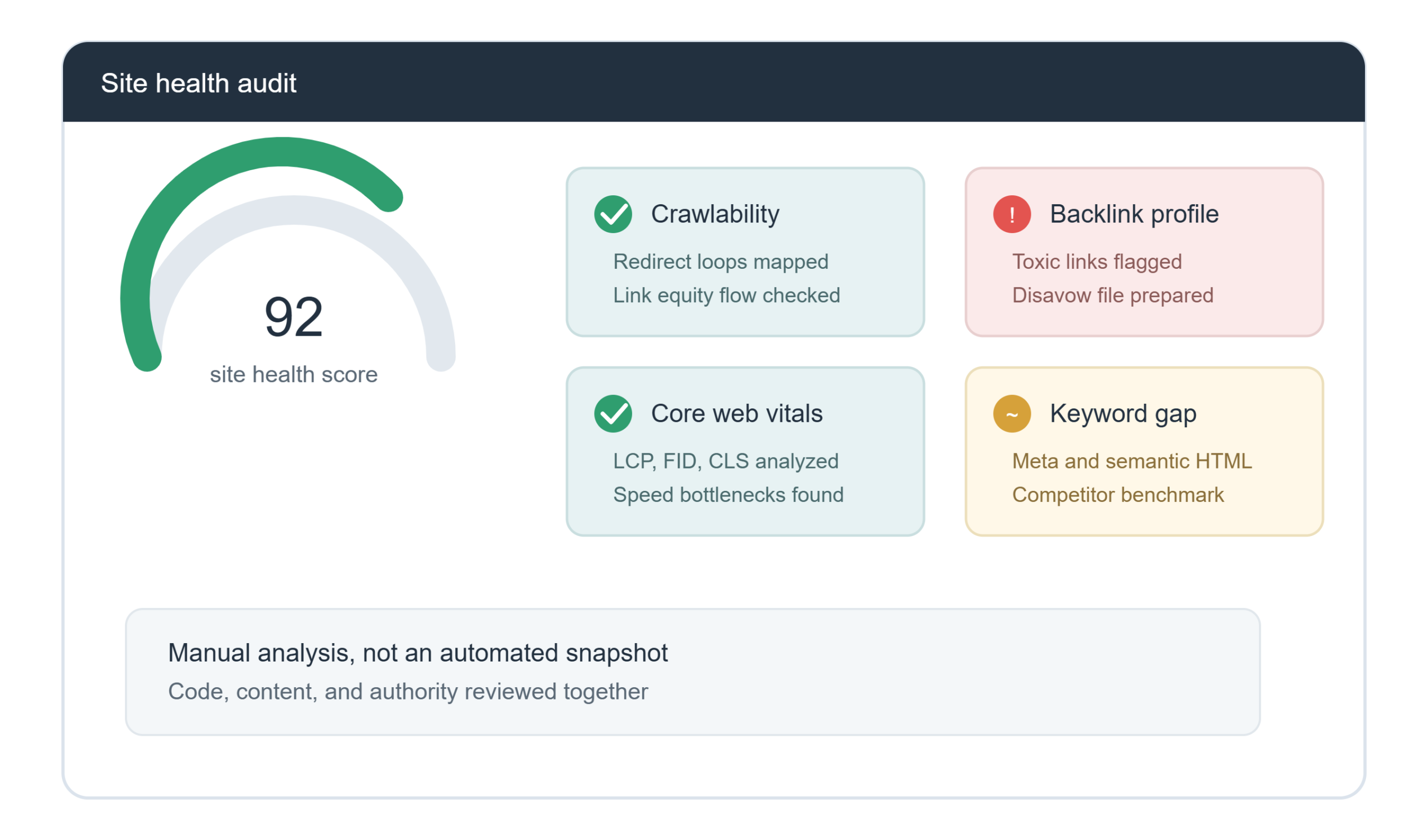Click the 'Disavow file prepared' line

coord(1113,295)
